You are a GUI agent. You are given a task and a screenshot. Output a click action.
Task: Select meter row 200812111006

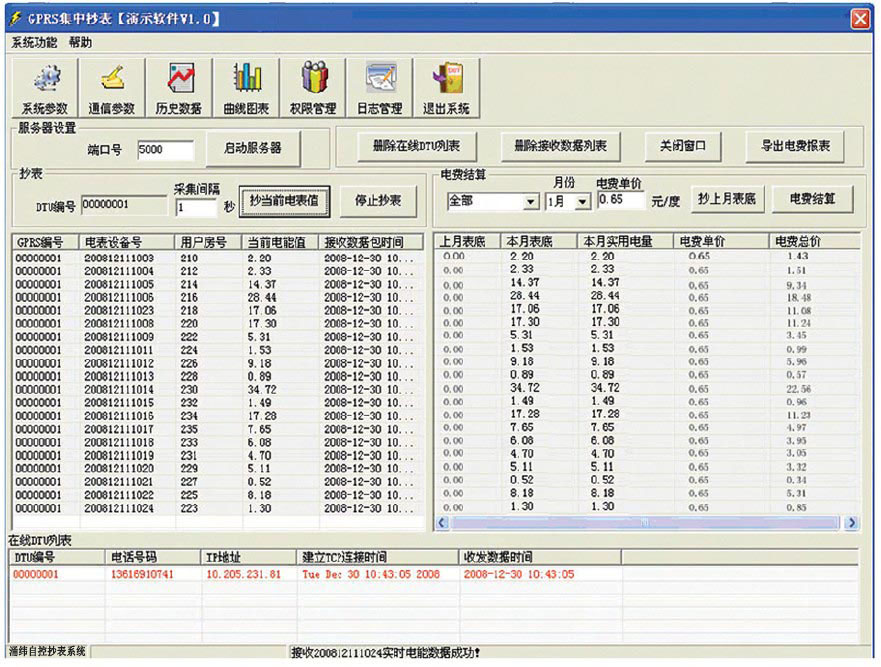(x=218, y=297)
